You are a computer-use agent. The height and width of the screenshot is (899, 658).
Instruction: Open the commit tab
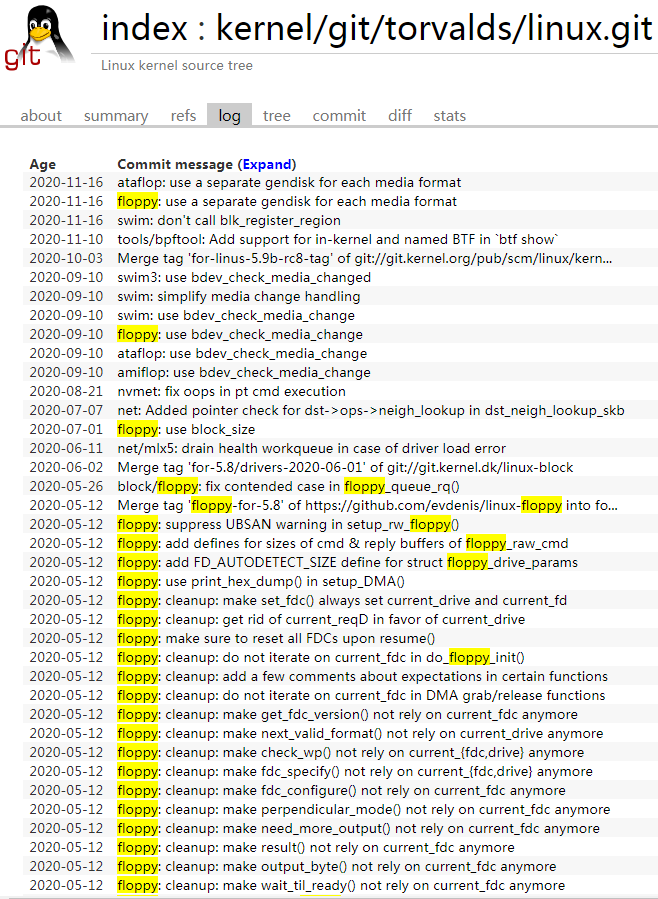coord(339,116)
